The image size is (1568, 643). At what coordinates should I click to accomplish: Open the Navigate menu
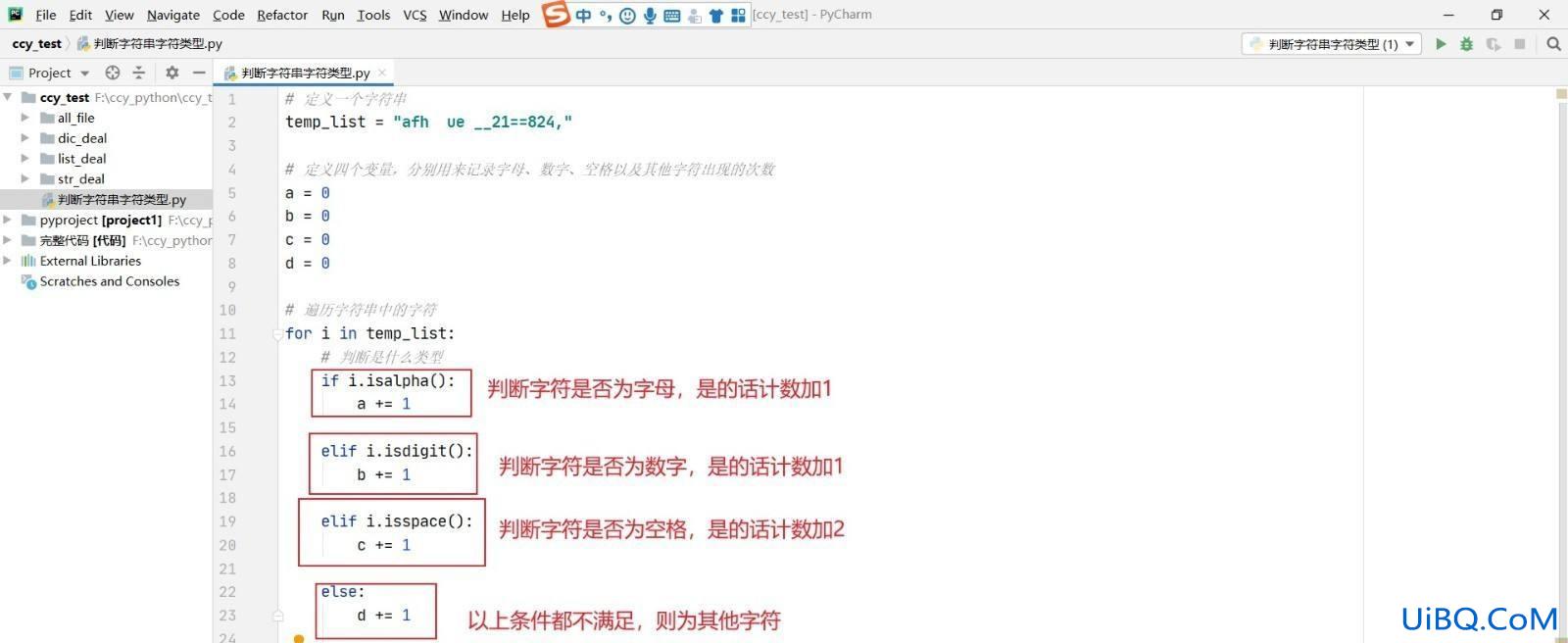(173, 15)
